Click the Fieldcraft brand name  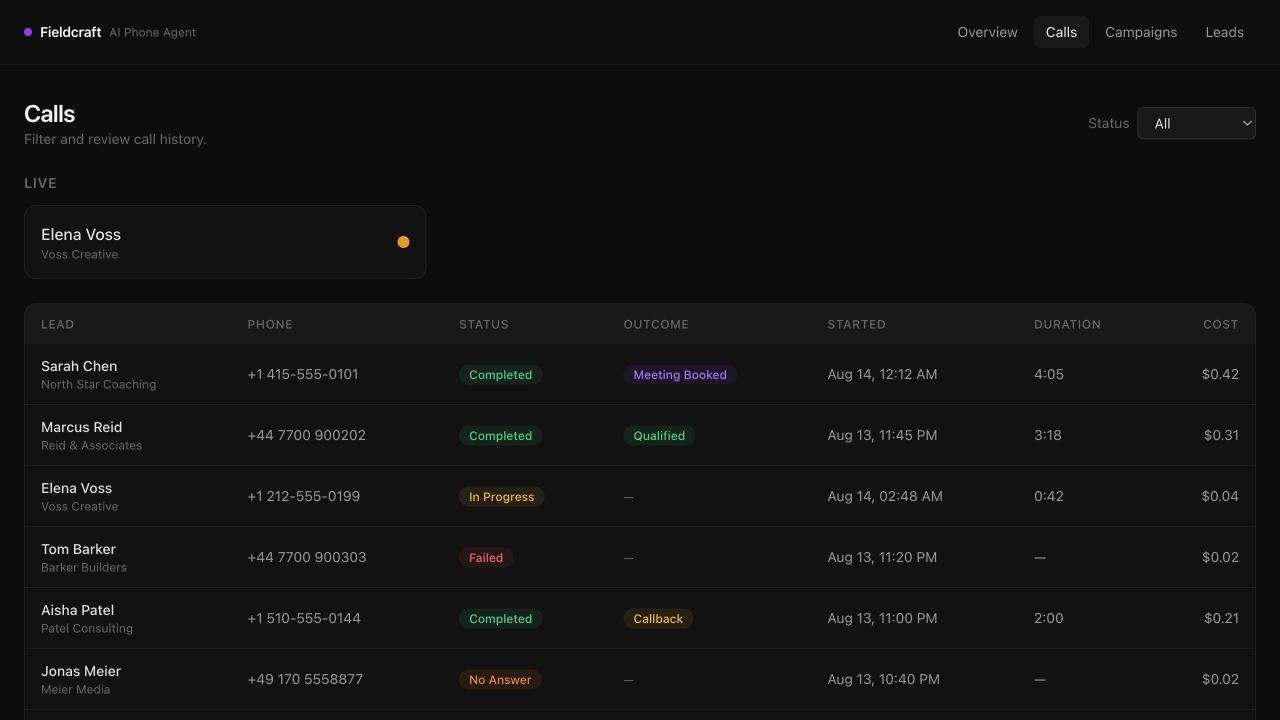click(x=70, y=32)
